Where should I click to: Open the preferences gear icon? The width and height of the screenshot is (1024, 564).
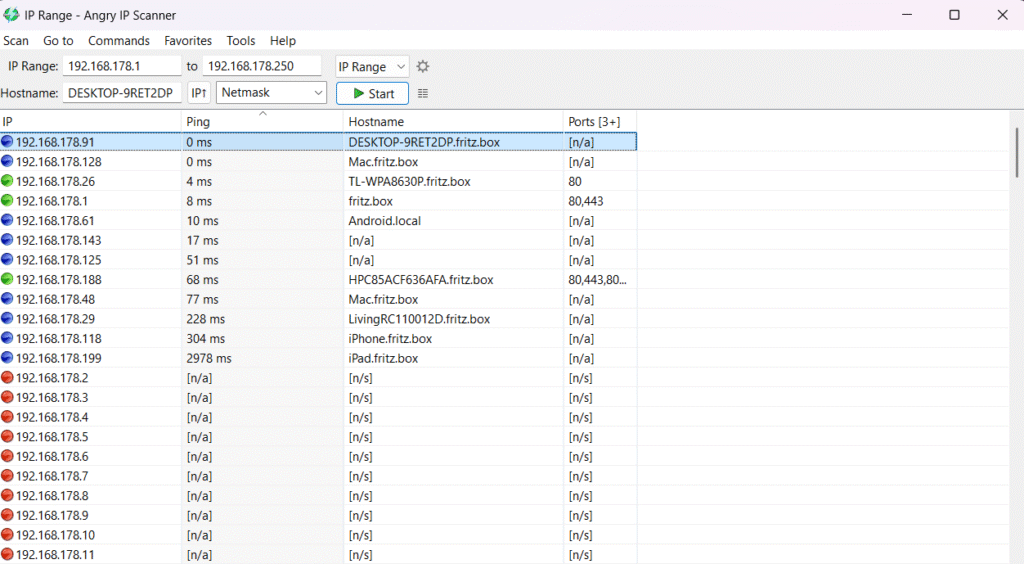pyautogui.click(x=423, y=67)
